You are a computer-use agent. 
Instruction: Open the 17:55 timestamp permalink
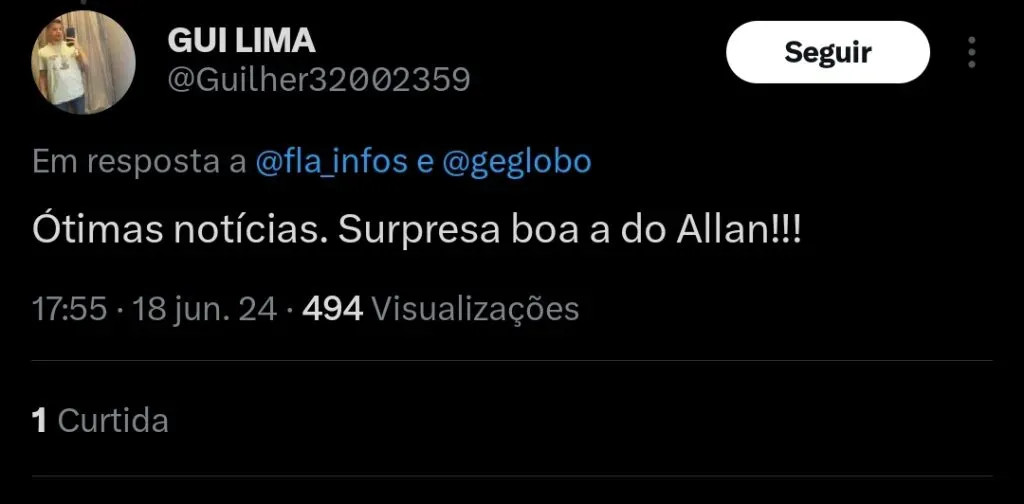[69, 309]
